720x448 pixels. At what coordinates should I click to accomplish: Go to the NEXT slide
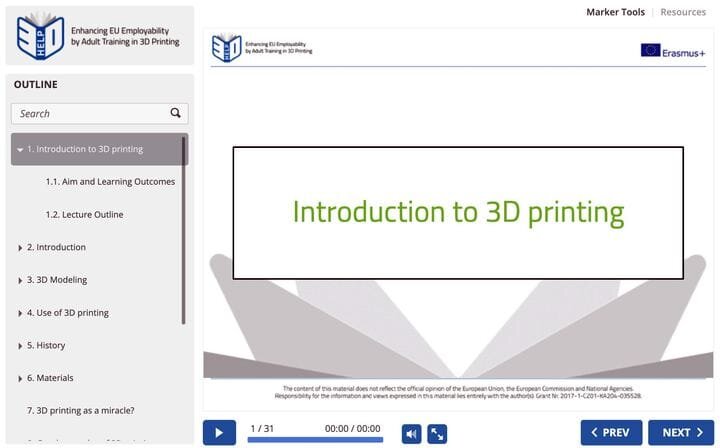(x=681, y=433)
